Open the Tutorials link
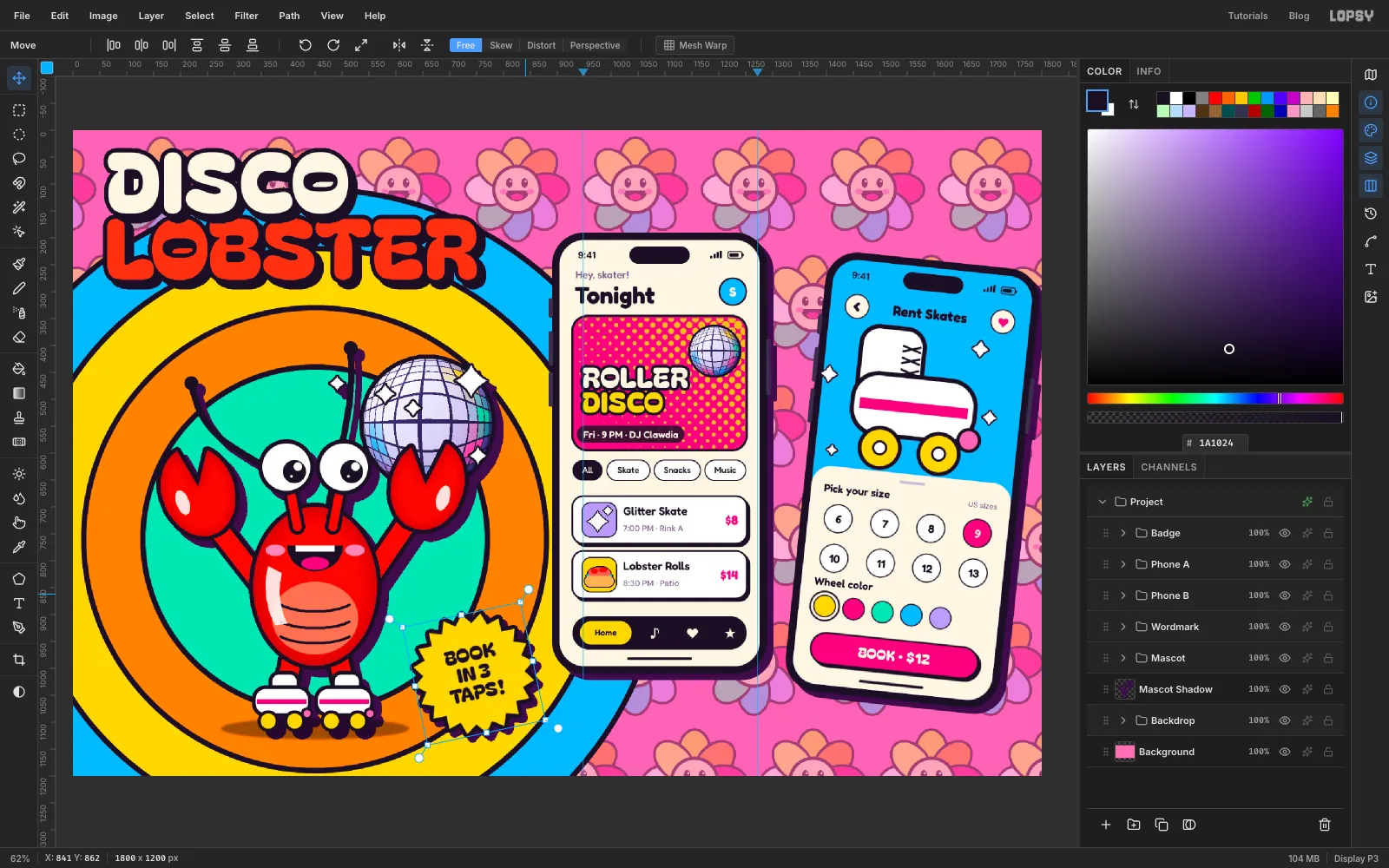The height and width of the screenshot is (868, 1389). tap(1247, 16)
